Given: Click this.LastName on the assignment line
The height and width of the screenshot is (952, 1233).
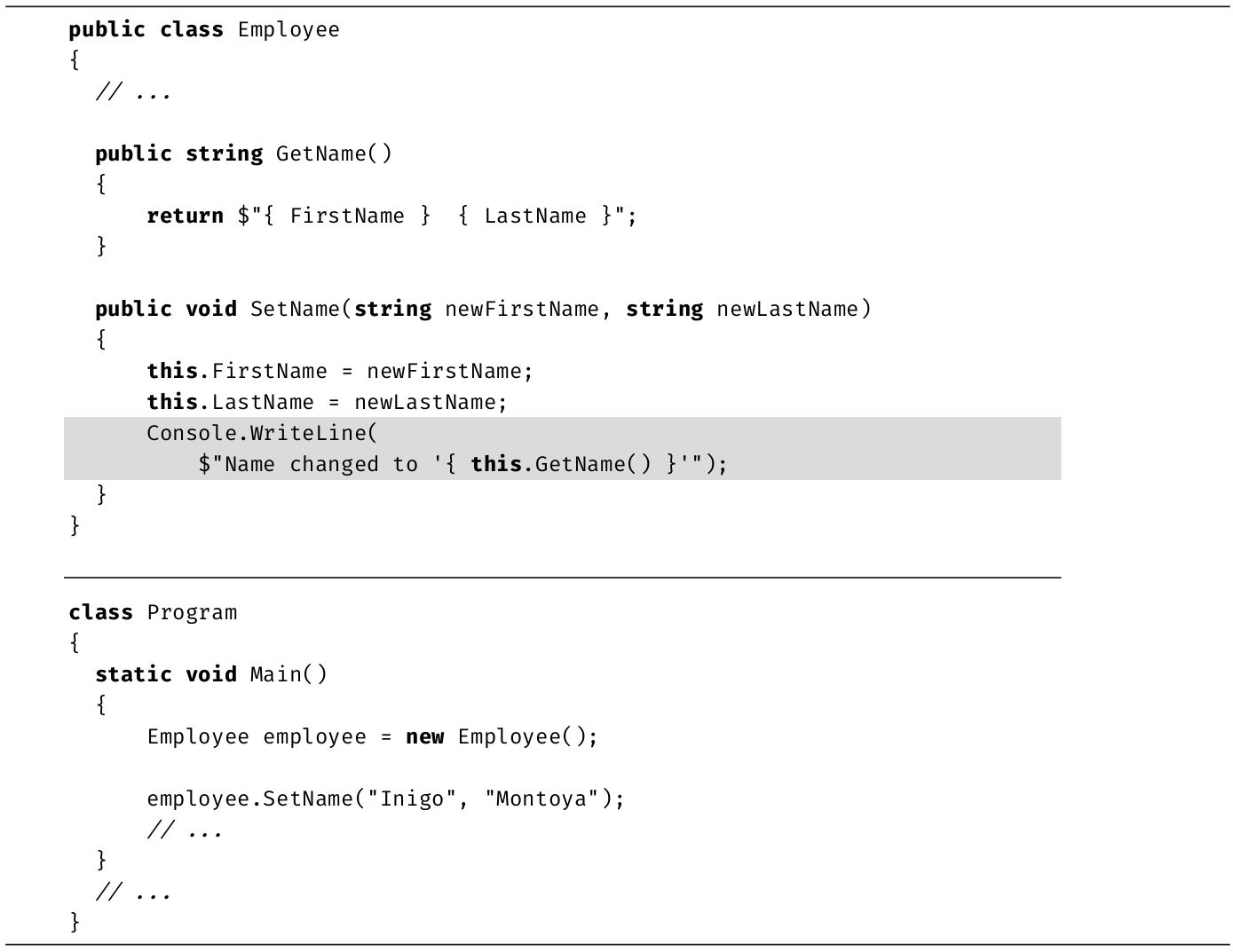Looking at the screenshot, I should (x=231, y=403).
